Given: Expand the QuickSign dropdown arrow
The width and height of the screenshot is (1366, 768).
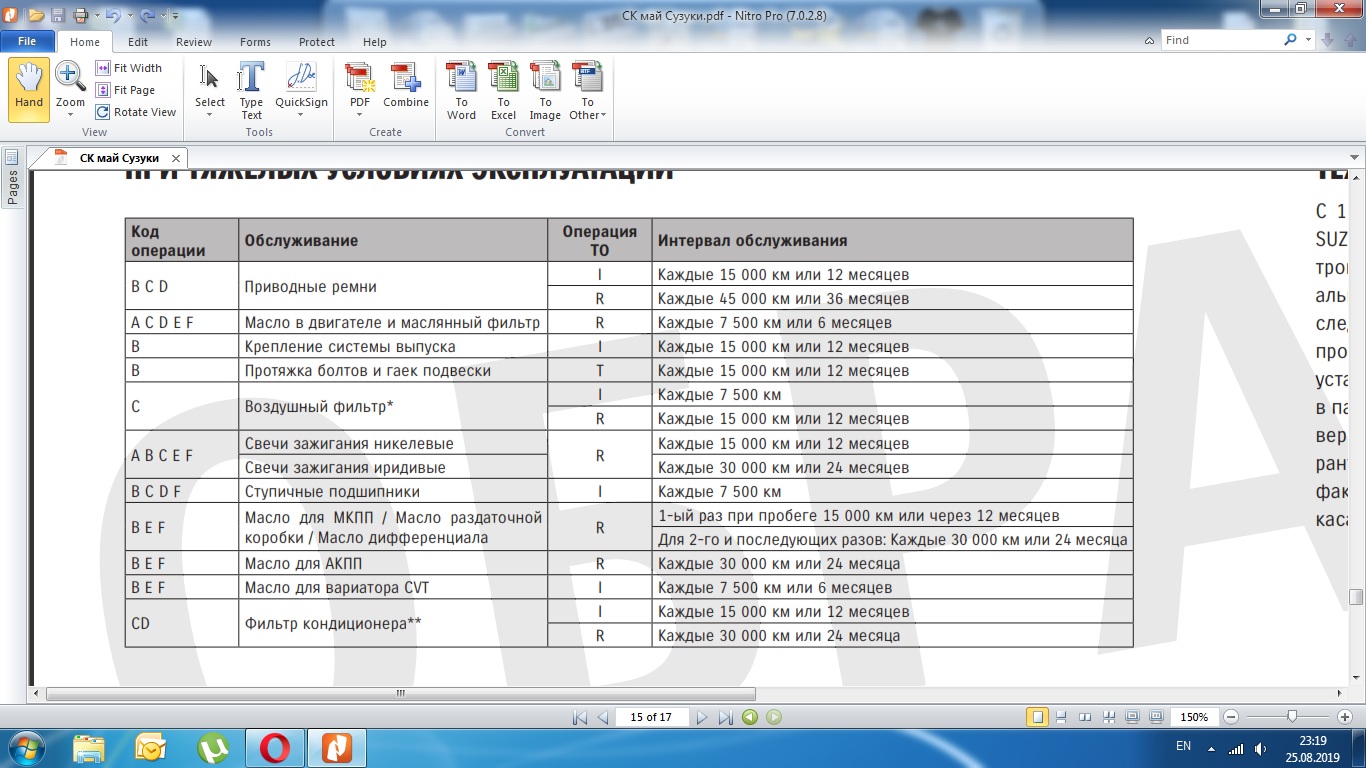Looking at the screenshot, I should (x=301, y=115).
